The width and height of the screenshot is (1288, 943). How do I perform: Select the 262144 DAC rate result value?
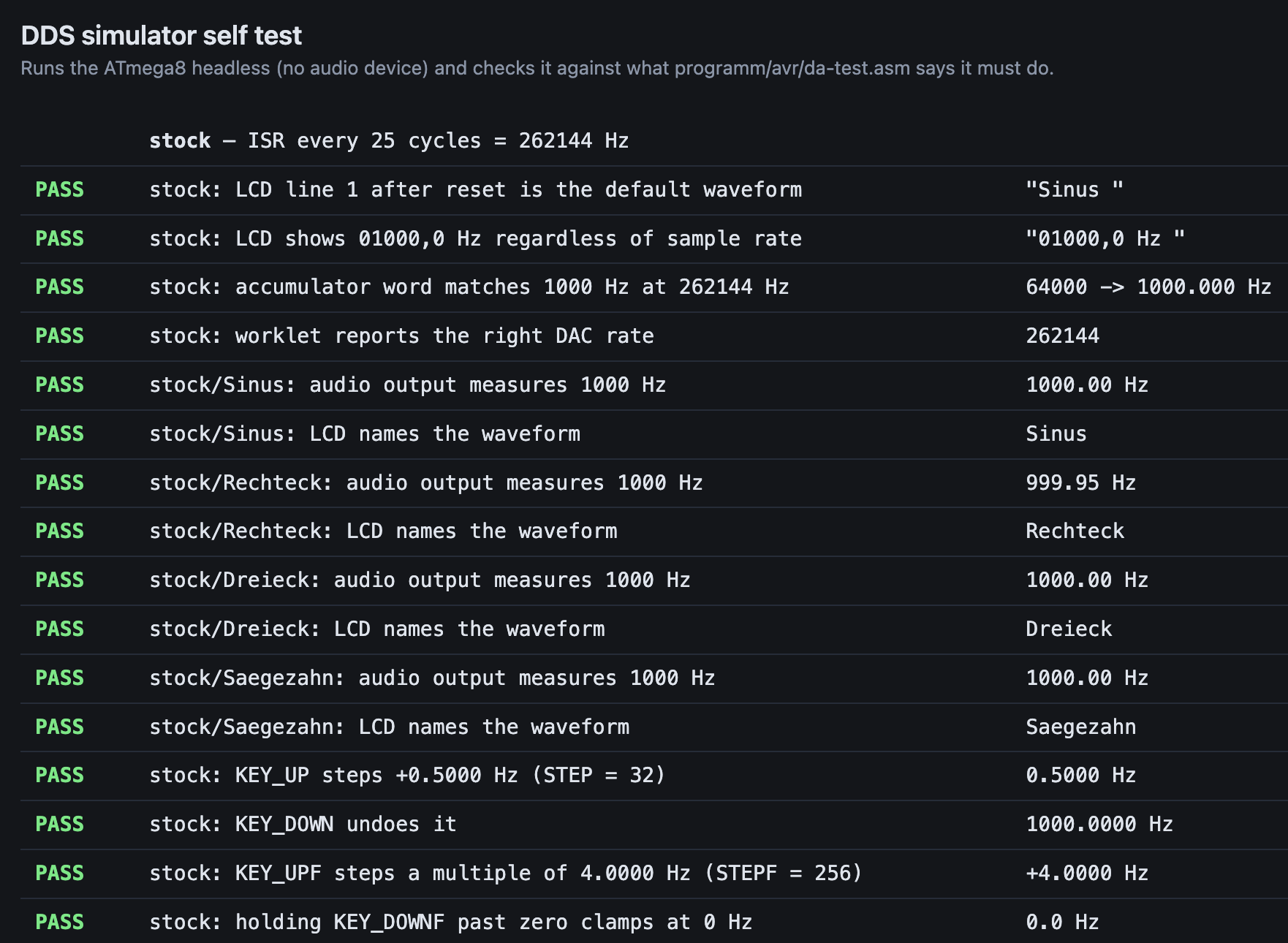1062,336
